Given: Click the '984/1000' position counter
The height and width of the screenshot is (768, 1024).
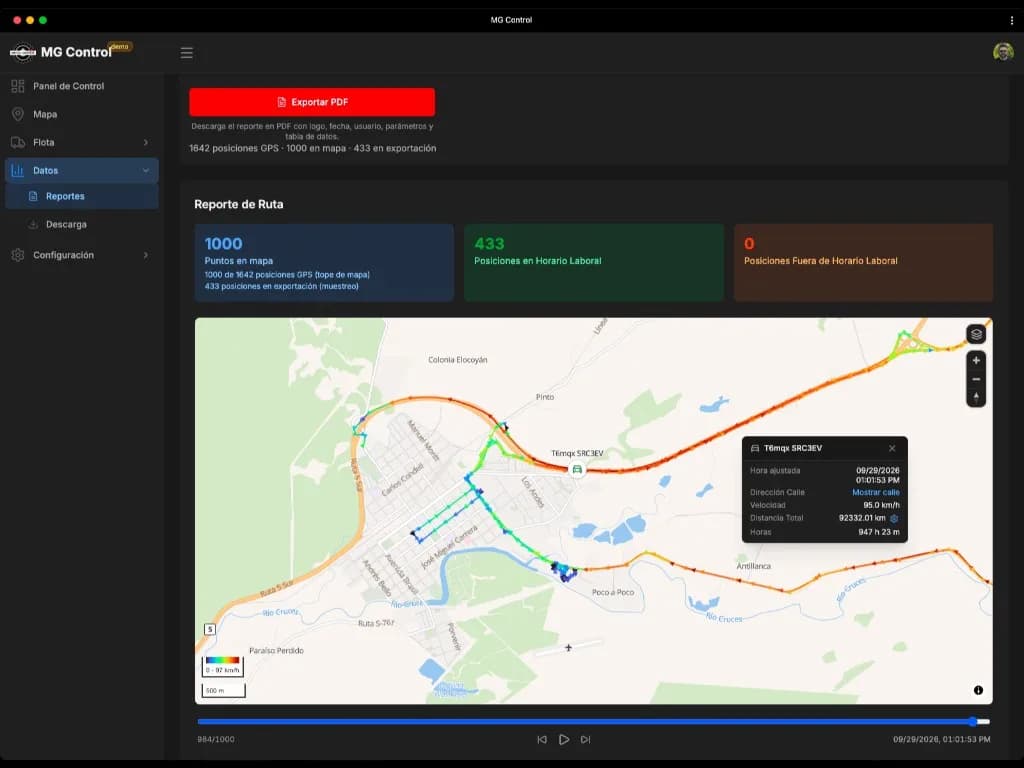Looking at the screenshot, I should pos(216,739).
